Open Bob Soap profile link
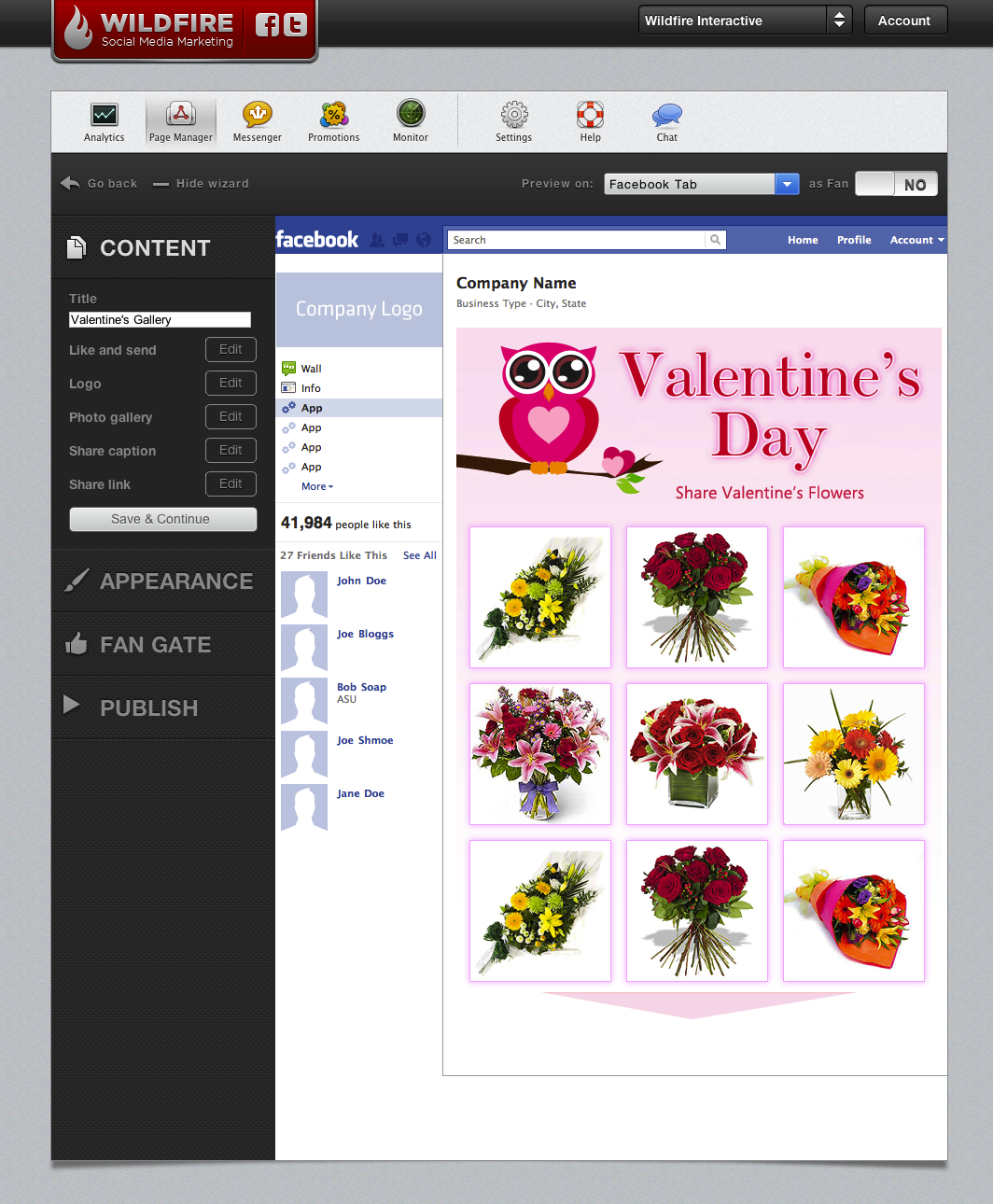This screenshot has width=993, height=1204. [x=361, y=687]
